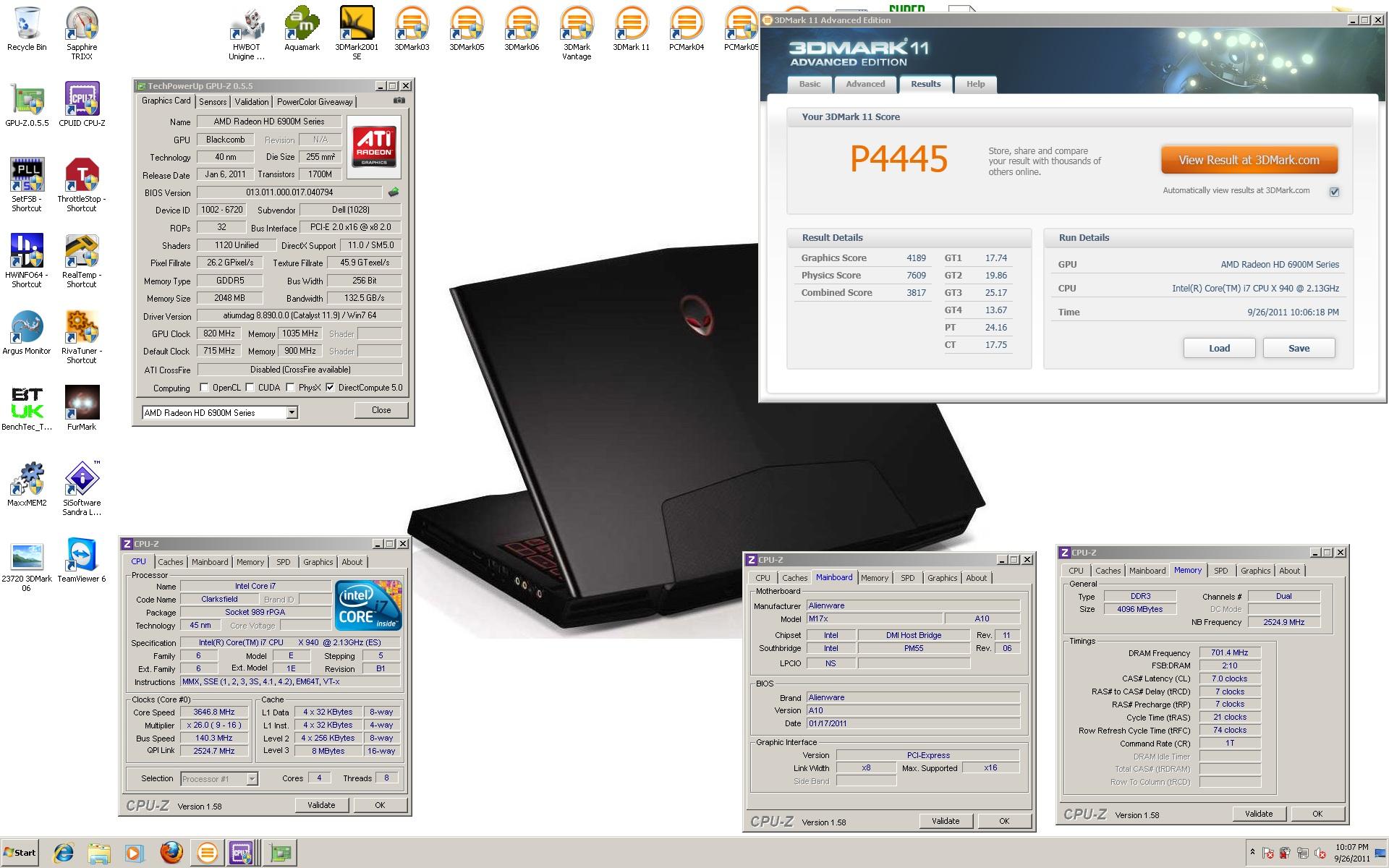The height and width of the screenshot is (868, 1389).
Task: Open 3DMark06 desktop shortcut
Action: 522,29
